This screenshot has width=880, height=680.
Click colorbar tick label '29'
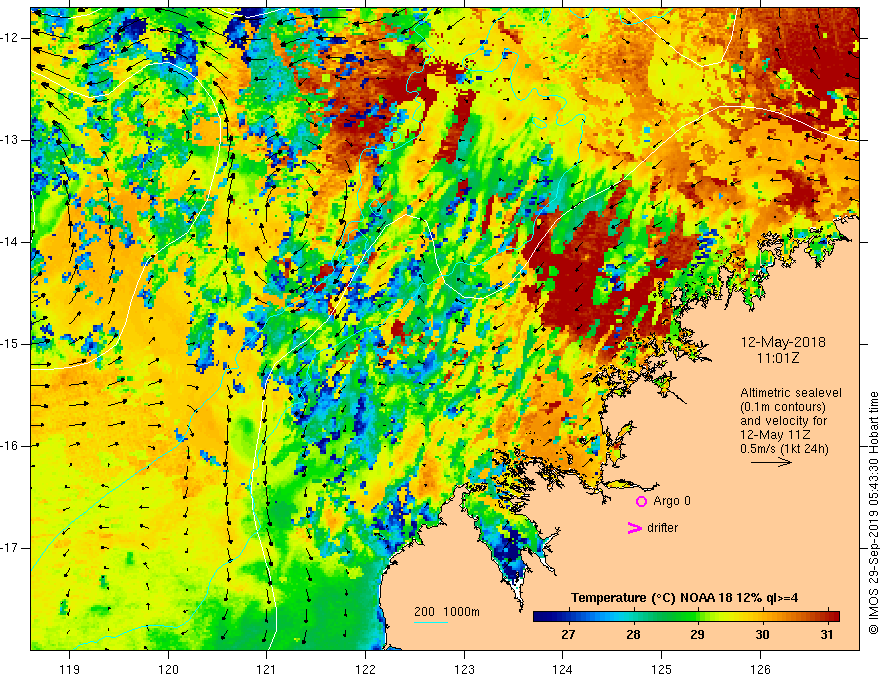[697, 635]
